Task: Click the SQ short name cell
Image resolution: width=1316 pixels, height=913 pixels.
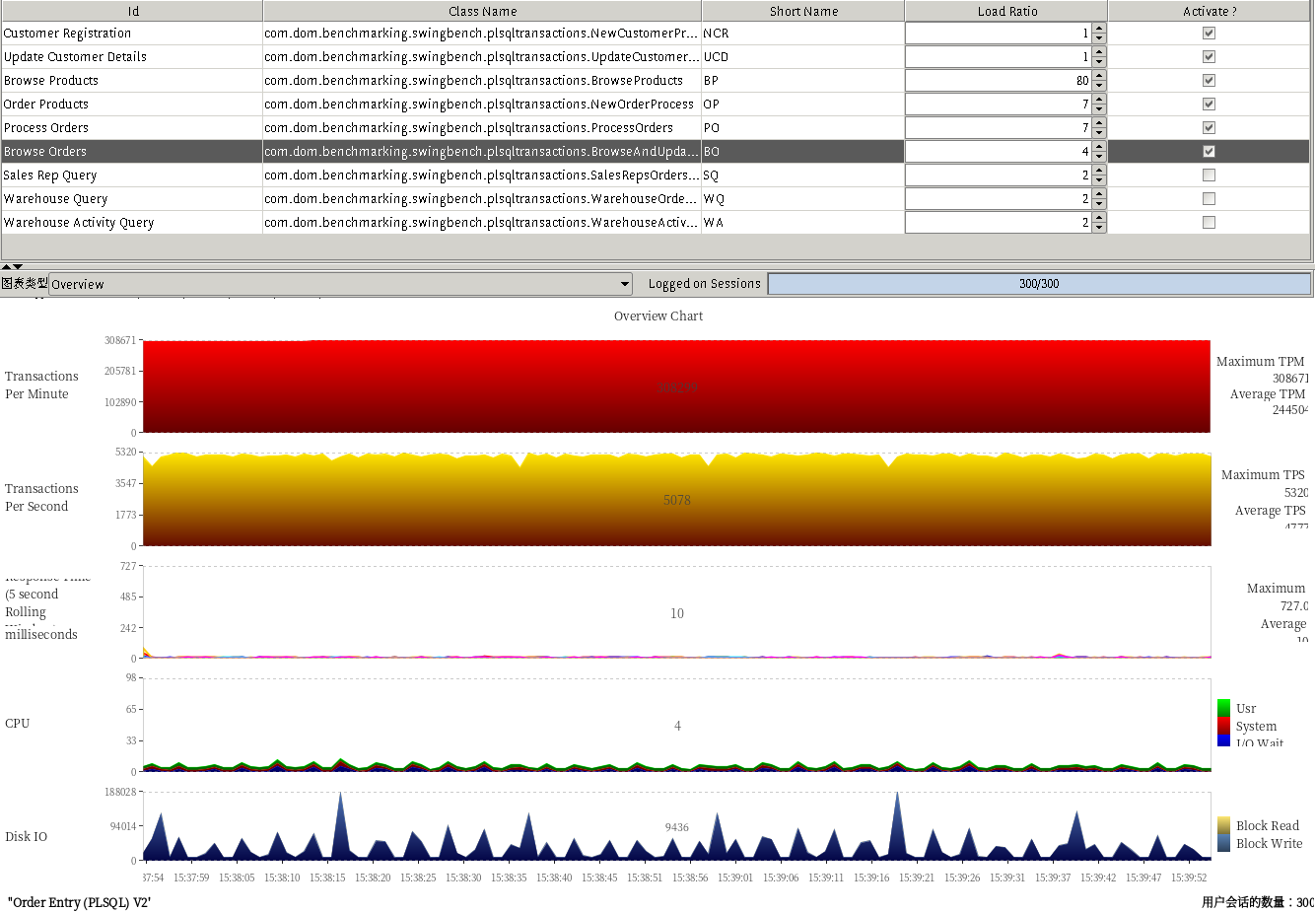Action: tap(803, 175)
